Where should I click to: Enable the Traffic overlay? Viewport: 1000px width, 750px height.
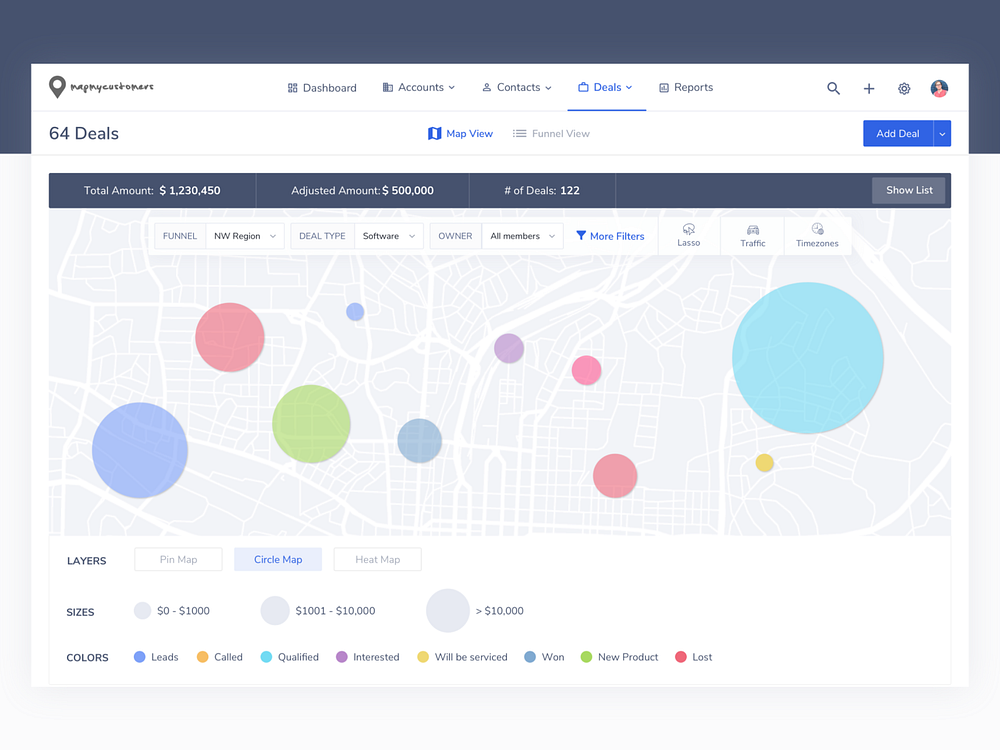click(x=751, y=235)
